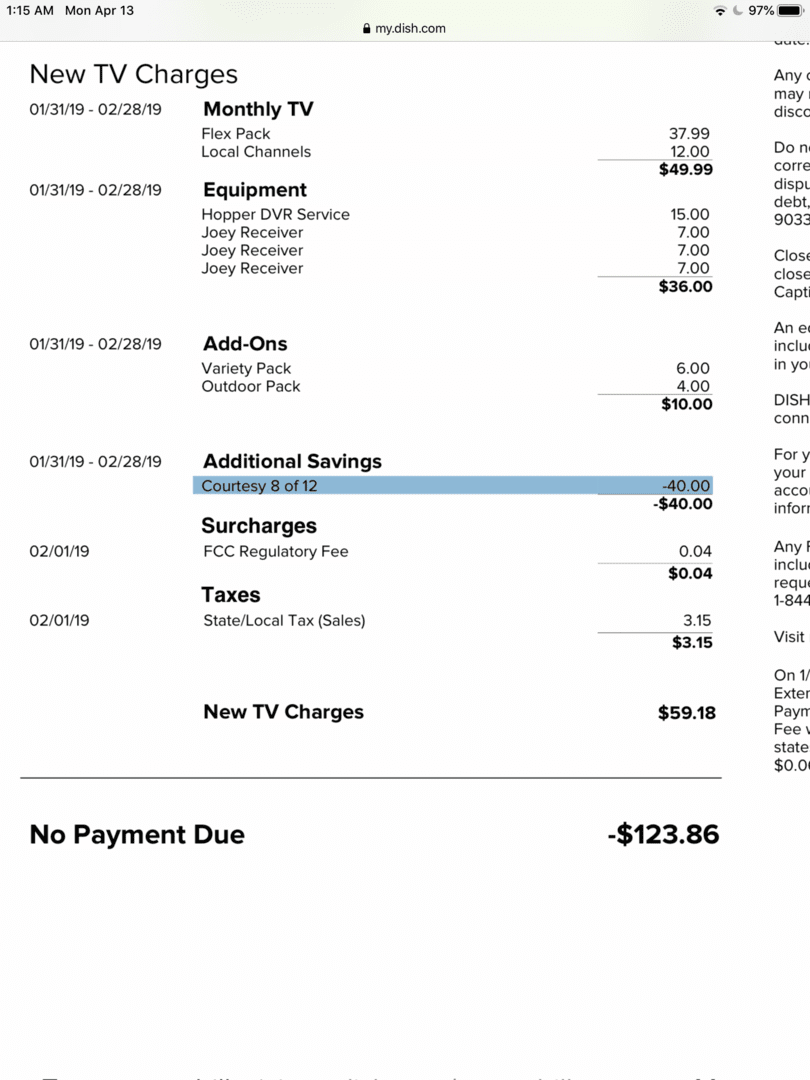The image size is (810, 1080).
Task: Click the Additional Savings section heading
Action: [x=292, y=461]
